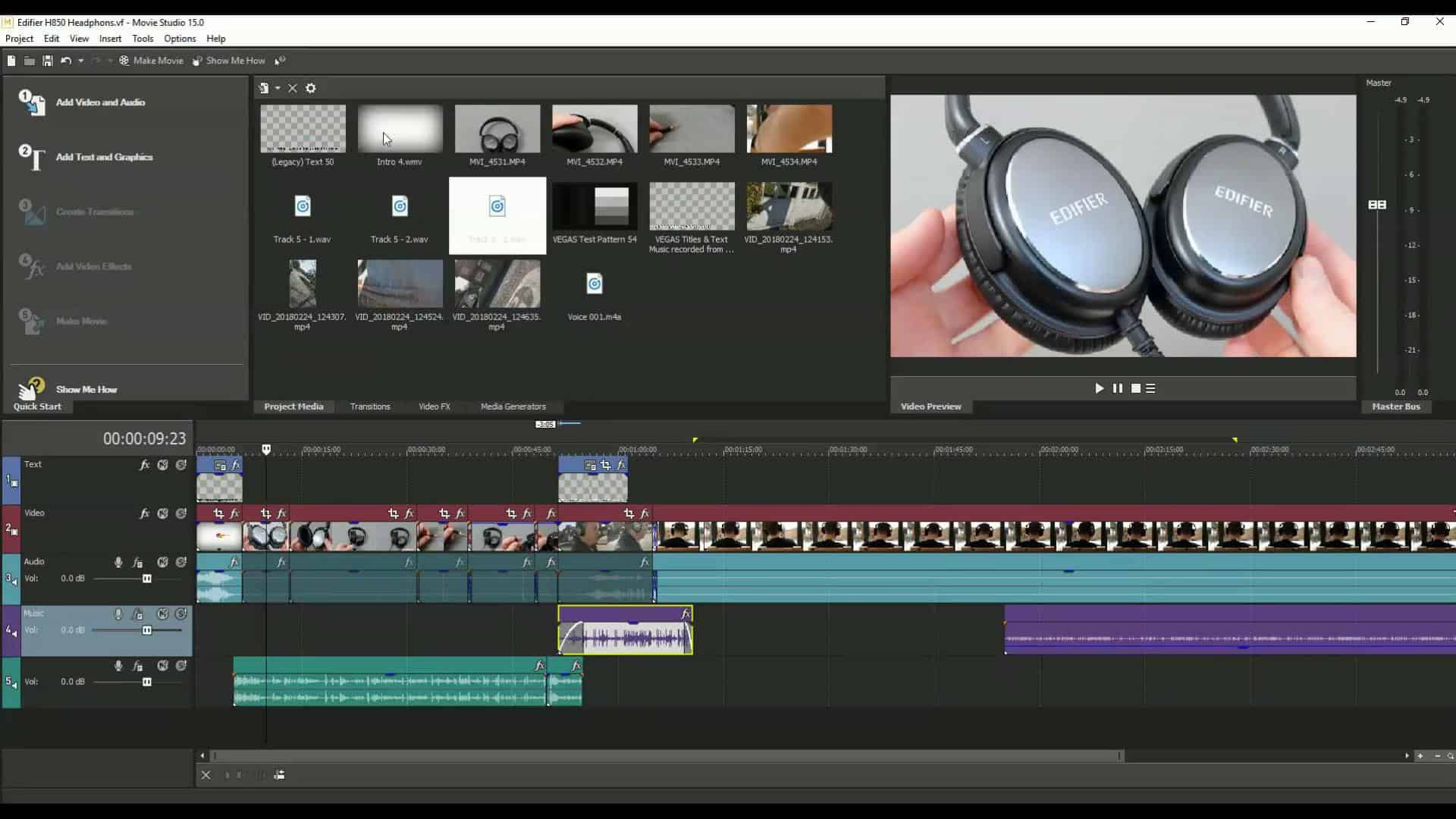Stop the video preview playback
Screen dimensions: 1456x819
[x=1135, y=388]
